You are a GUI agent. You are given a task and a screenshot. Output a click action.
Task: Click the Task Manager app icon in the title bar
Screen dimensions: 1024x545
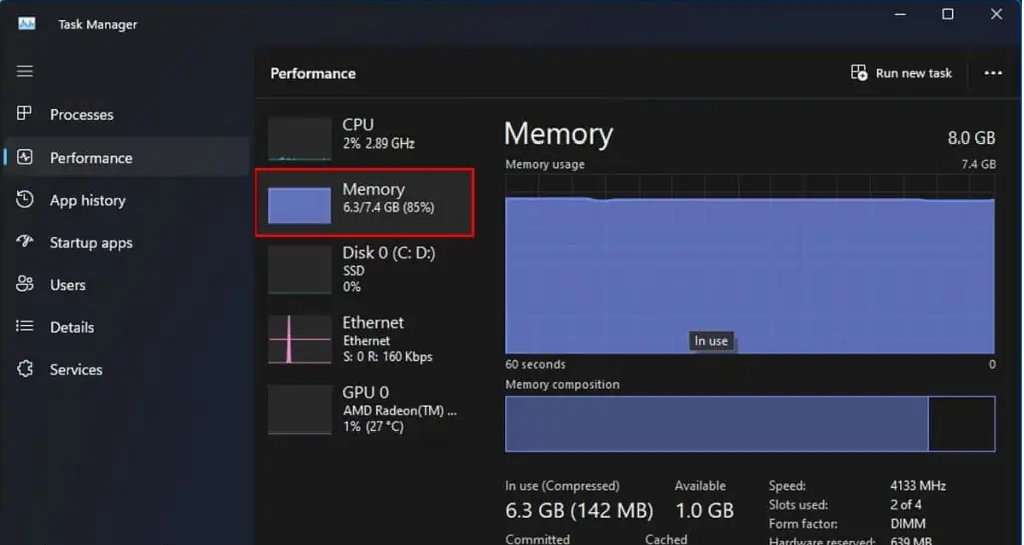(x=27, y=24)
